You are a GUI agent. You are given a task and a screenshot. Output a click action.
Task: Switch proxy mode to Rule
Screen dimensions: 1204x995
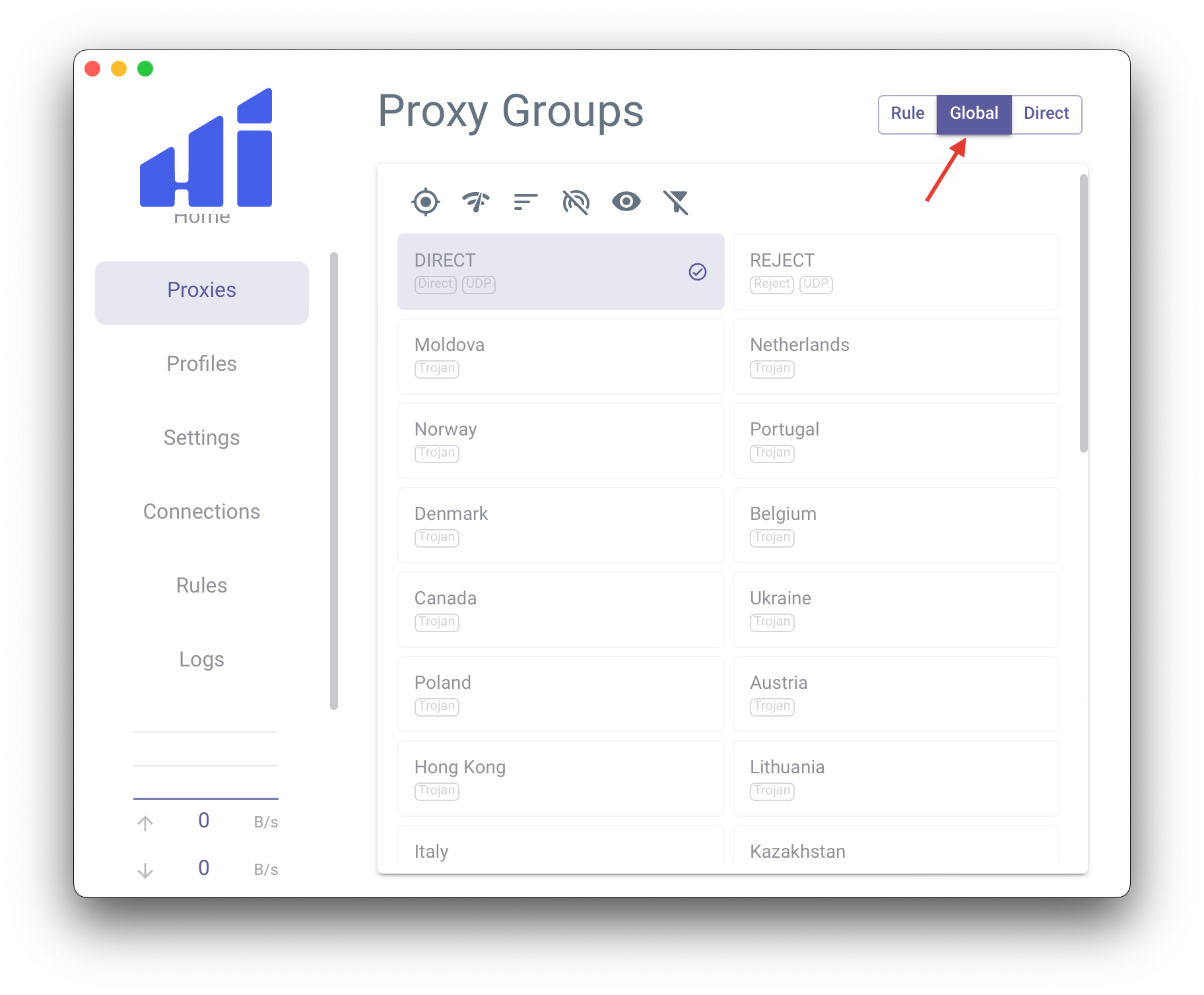click(x=907, y=113)
